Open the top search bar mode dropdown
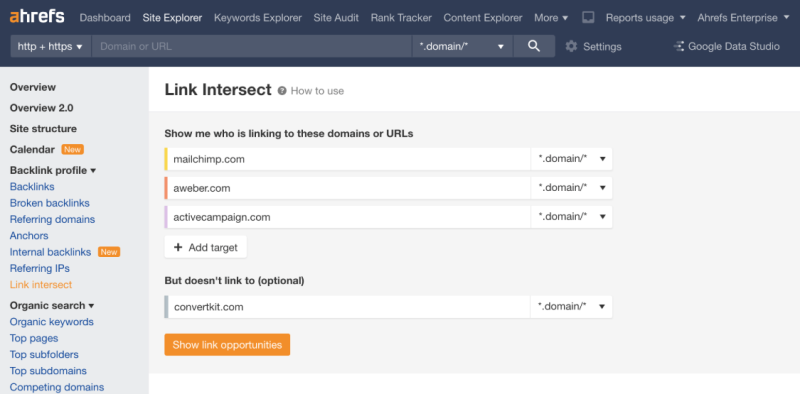The width and height of the screenshot is (800, 394). click(462, 46)
